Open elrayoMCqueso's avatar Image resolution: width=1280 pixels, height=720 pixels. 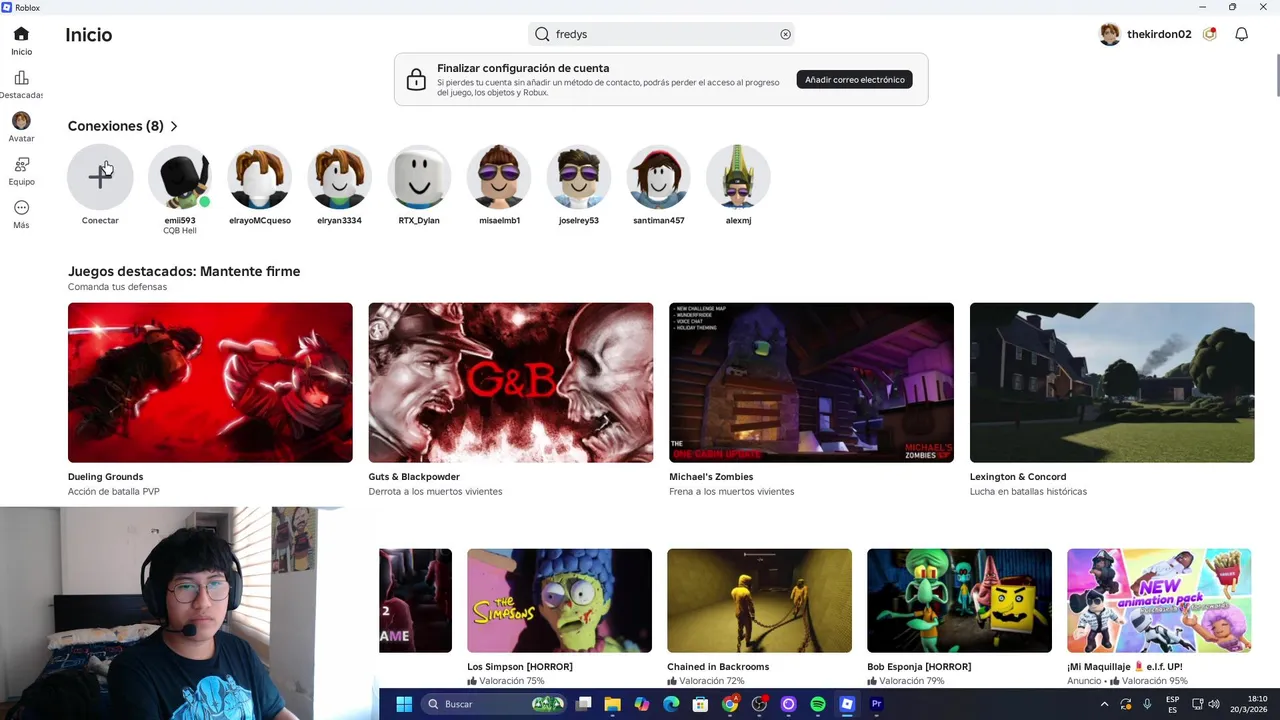pyautogui.click(x=260, y=177)
